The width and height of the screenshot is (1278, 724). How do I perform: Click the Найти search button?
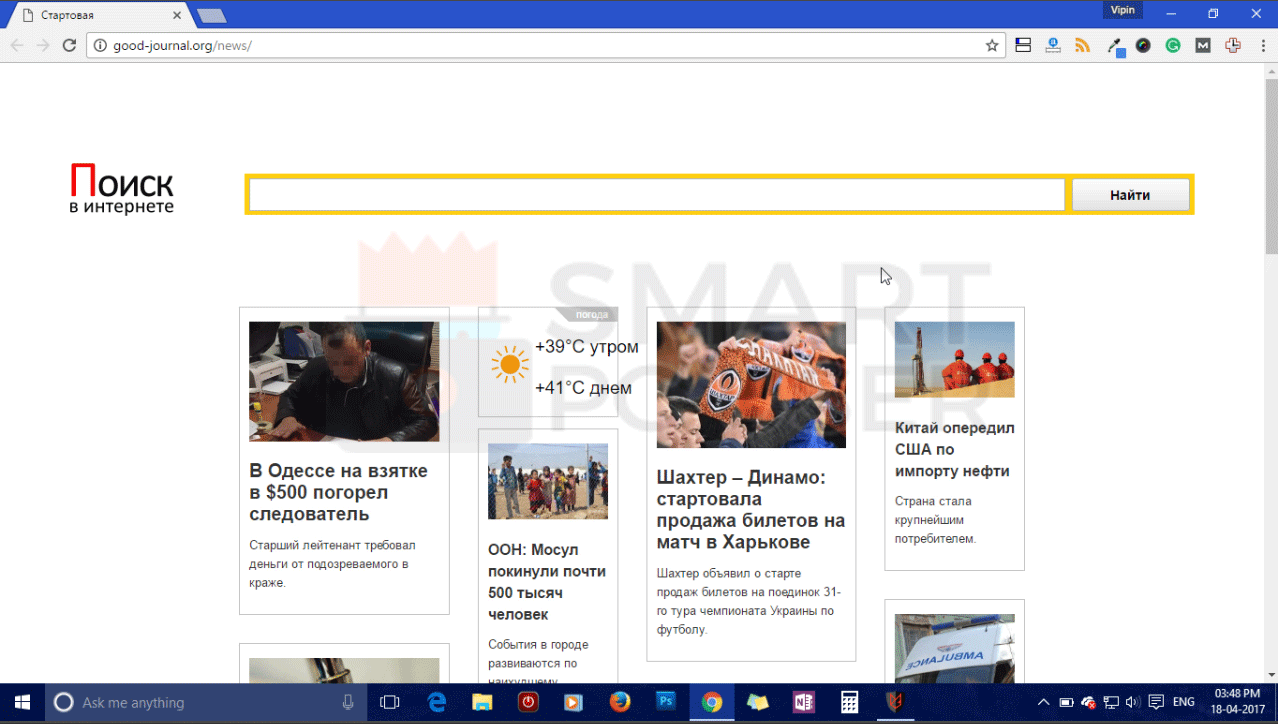[1130, 195]
